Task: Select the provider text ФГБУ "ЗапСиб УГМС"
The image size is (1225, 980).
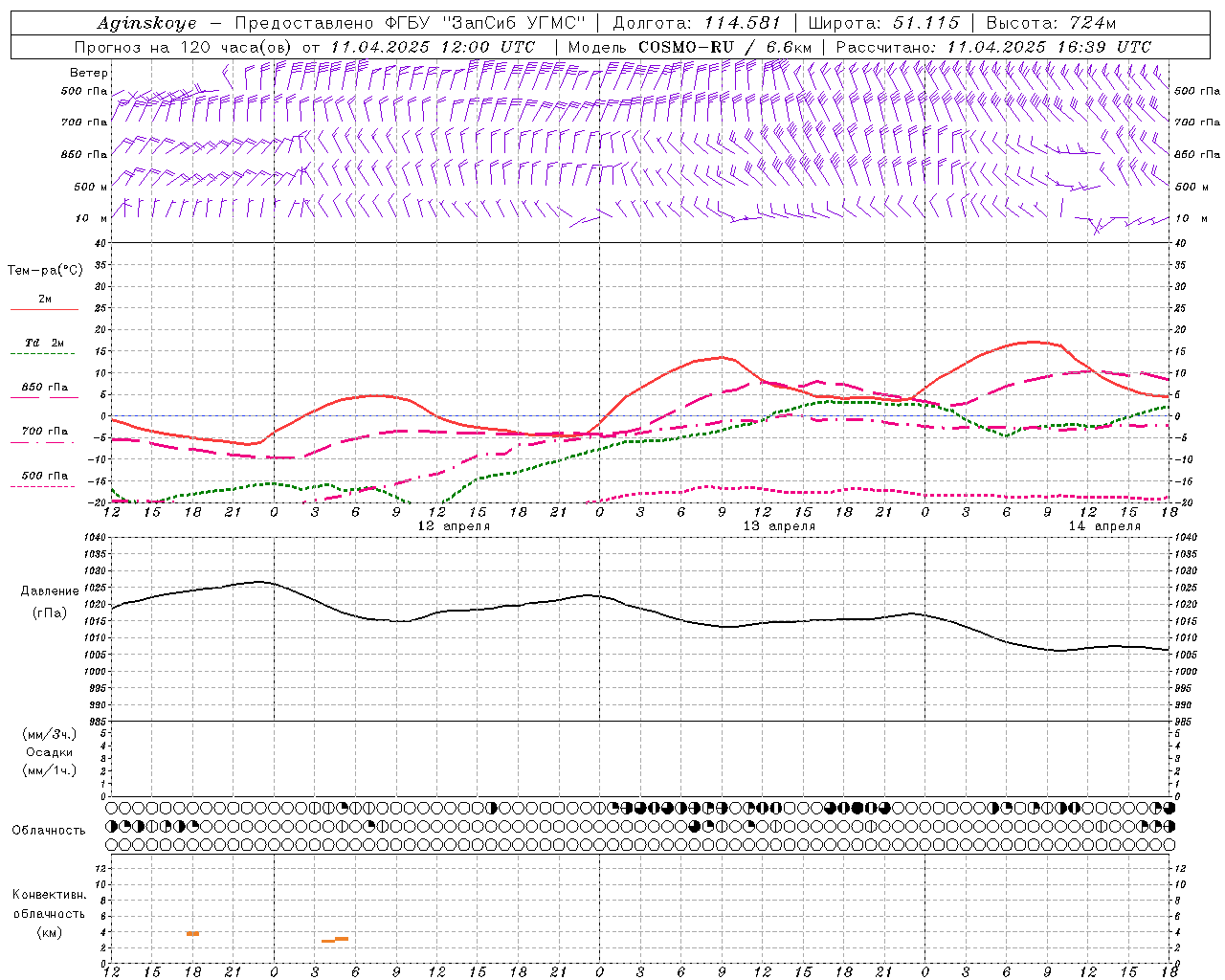Action: click(486, 23)
